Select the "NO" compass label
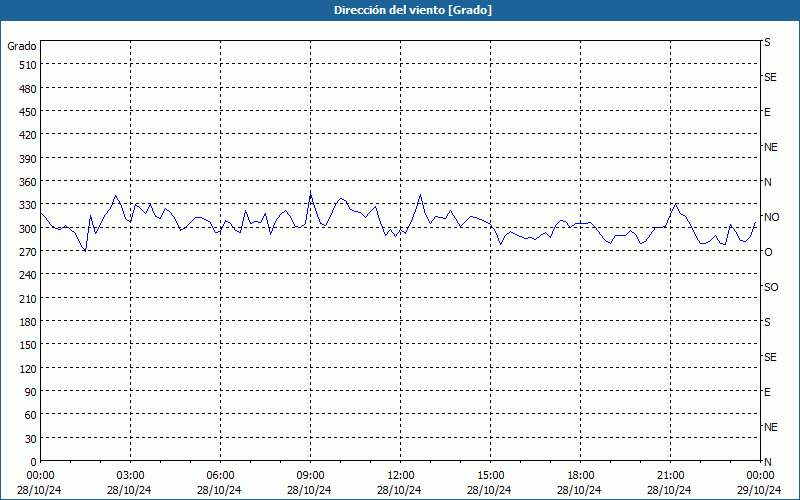The height and width of the screenshot is (500, 800). click(771, 217)
